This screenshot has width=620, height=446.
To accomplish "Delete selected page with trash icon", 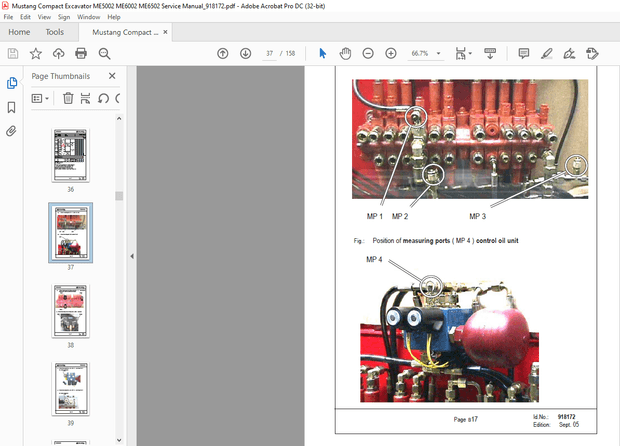I will pyautogui.click(x=68, y=98).
